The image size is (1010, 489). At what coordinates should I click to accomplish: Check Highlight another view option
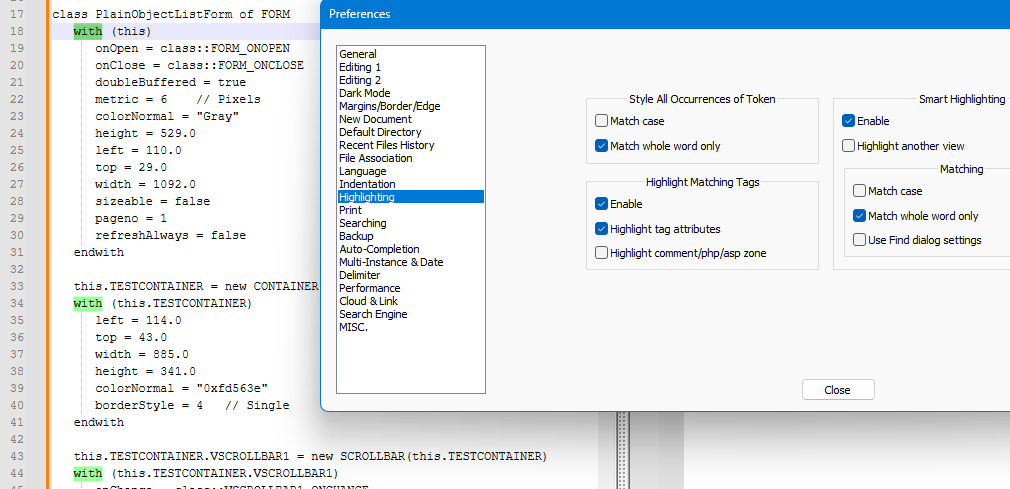point(849,146)
